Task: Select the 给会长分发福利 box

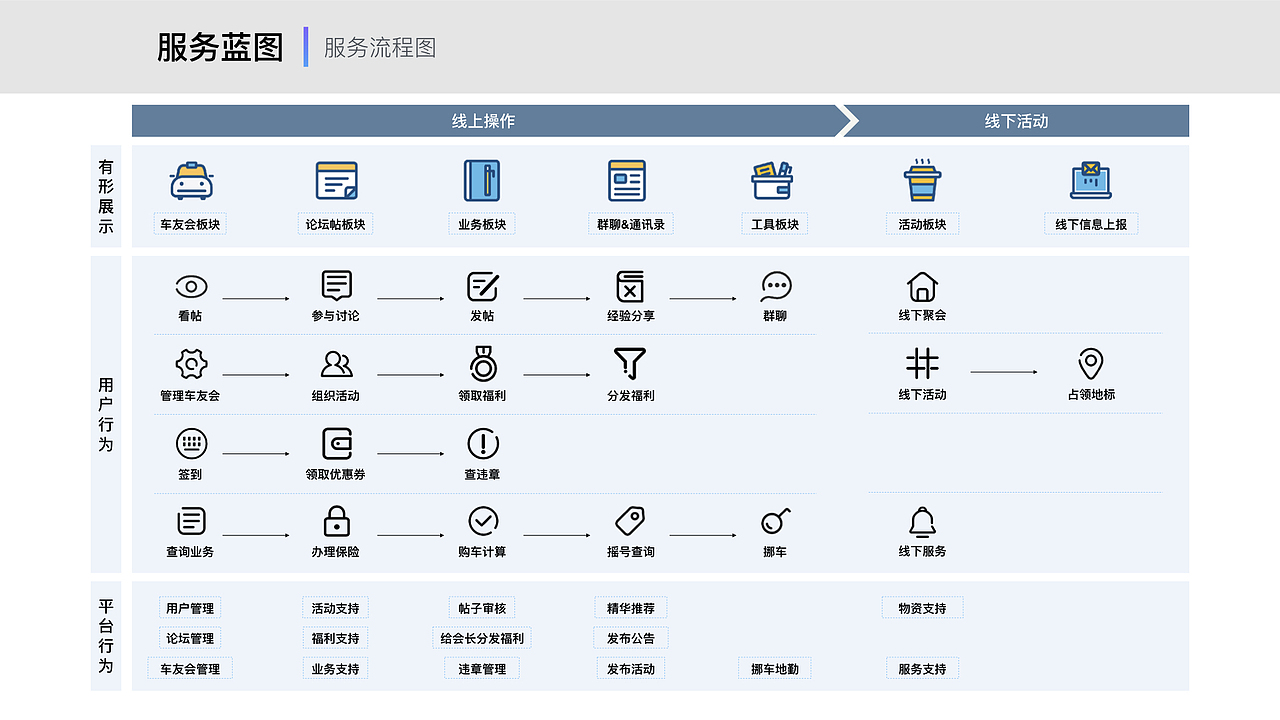Action: (x=482, y=638)
